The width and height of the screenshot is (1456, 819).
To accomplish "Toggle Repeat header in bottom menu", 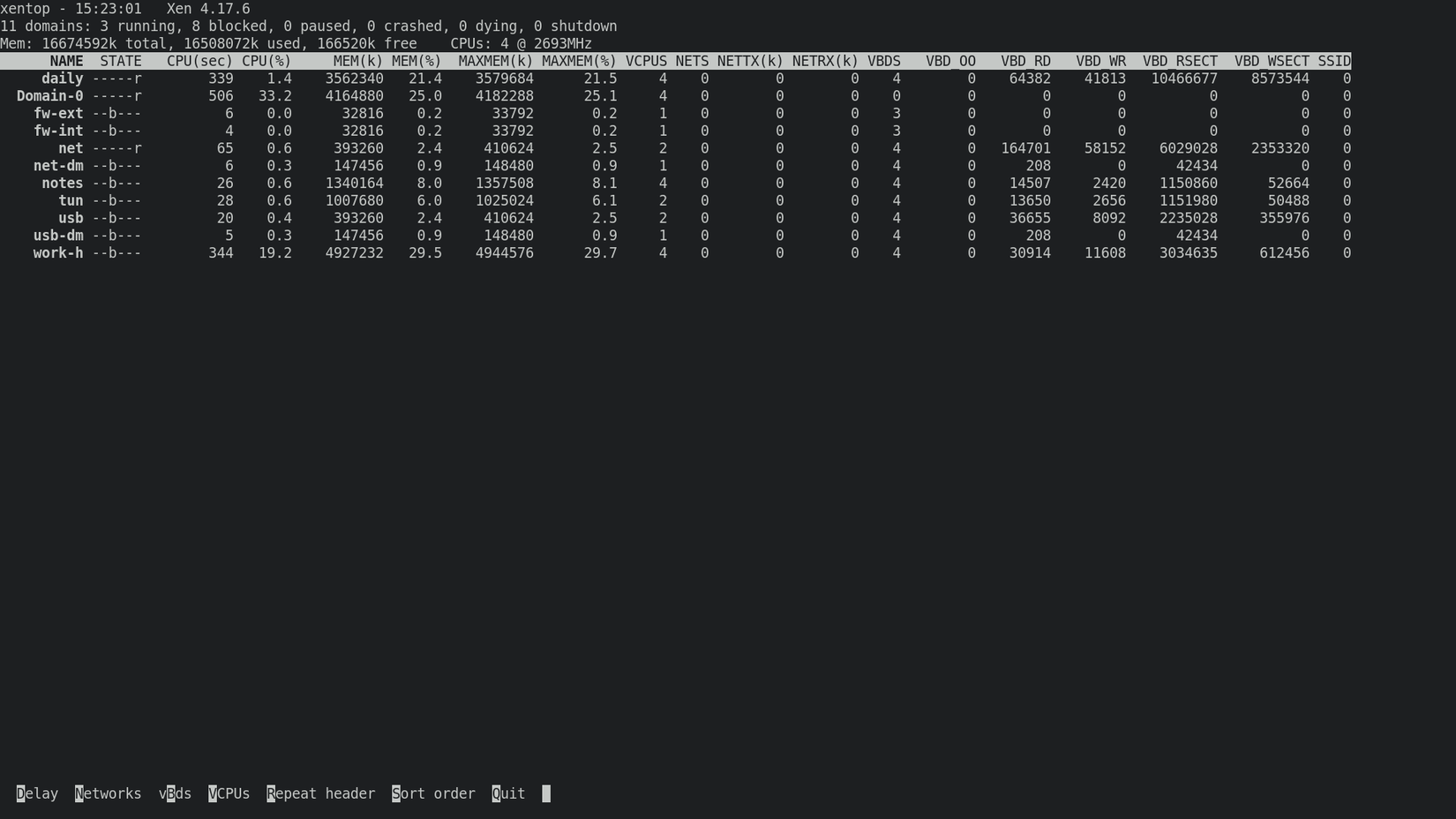I will [x=320, y=793].
